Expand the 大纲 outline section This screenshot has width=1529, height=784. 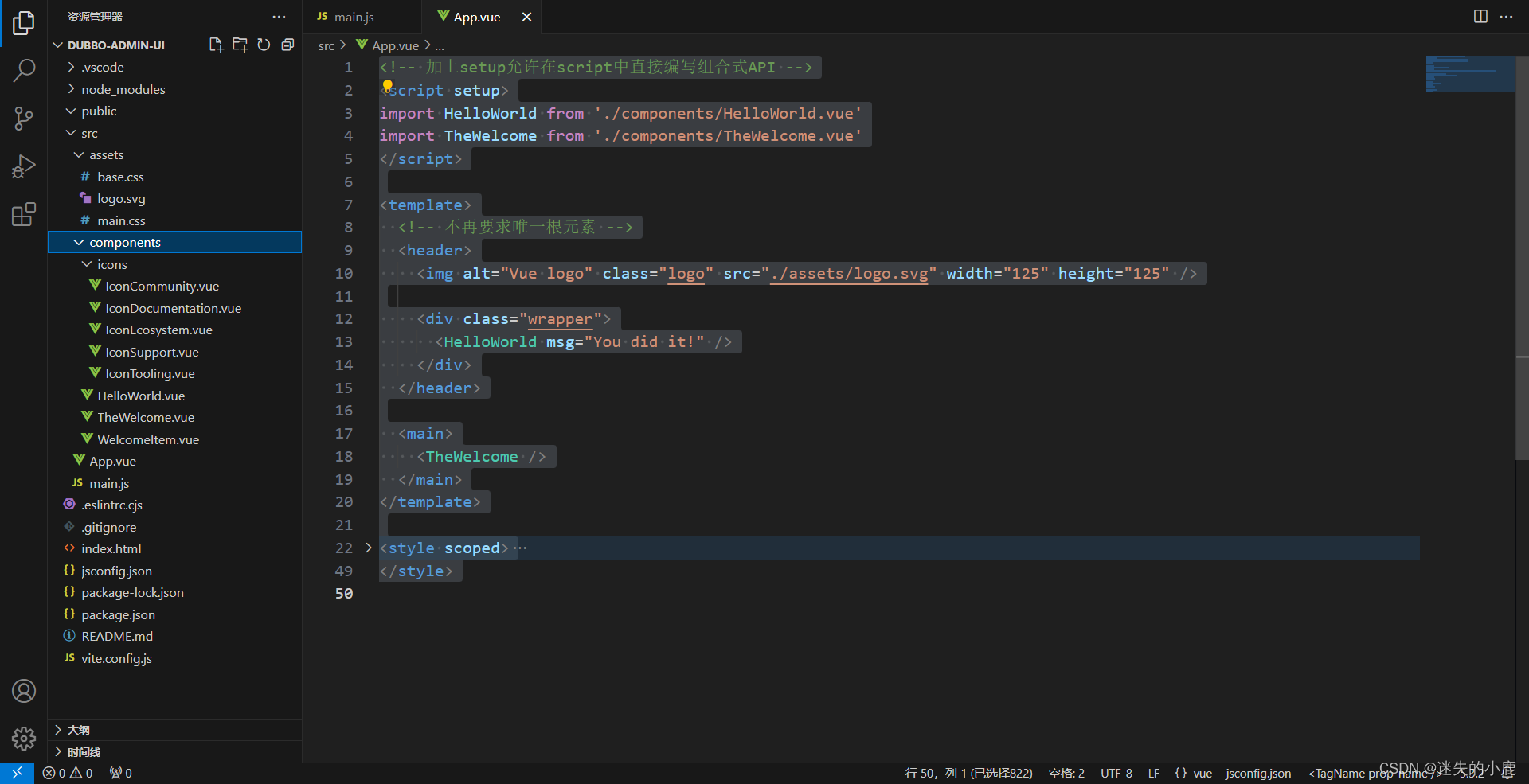pos(174,730)
